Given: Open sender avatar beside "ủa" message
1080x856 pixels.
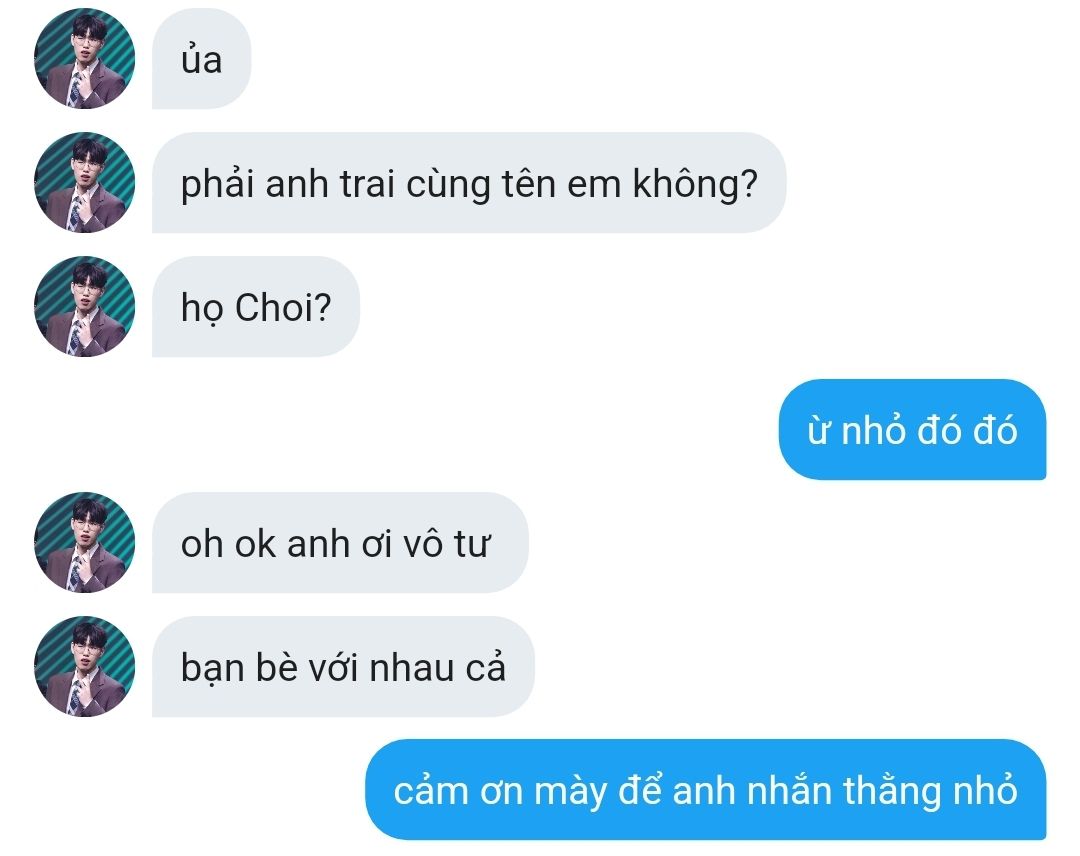Looking at the screenshot, I should [x=84, y=59].
